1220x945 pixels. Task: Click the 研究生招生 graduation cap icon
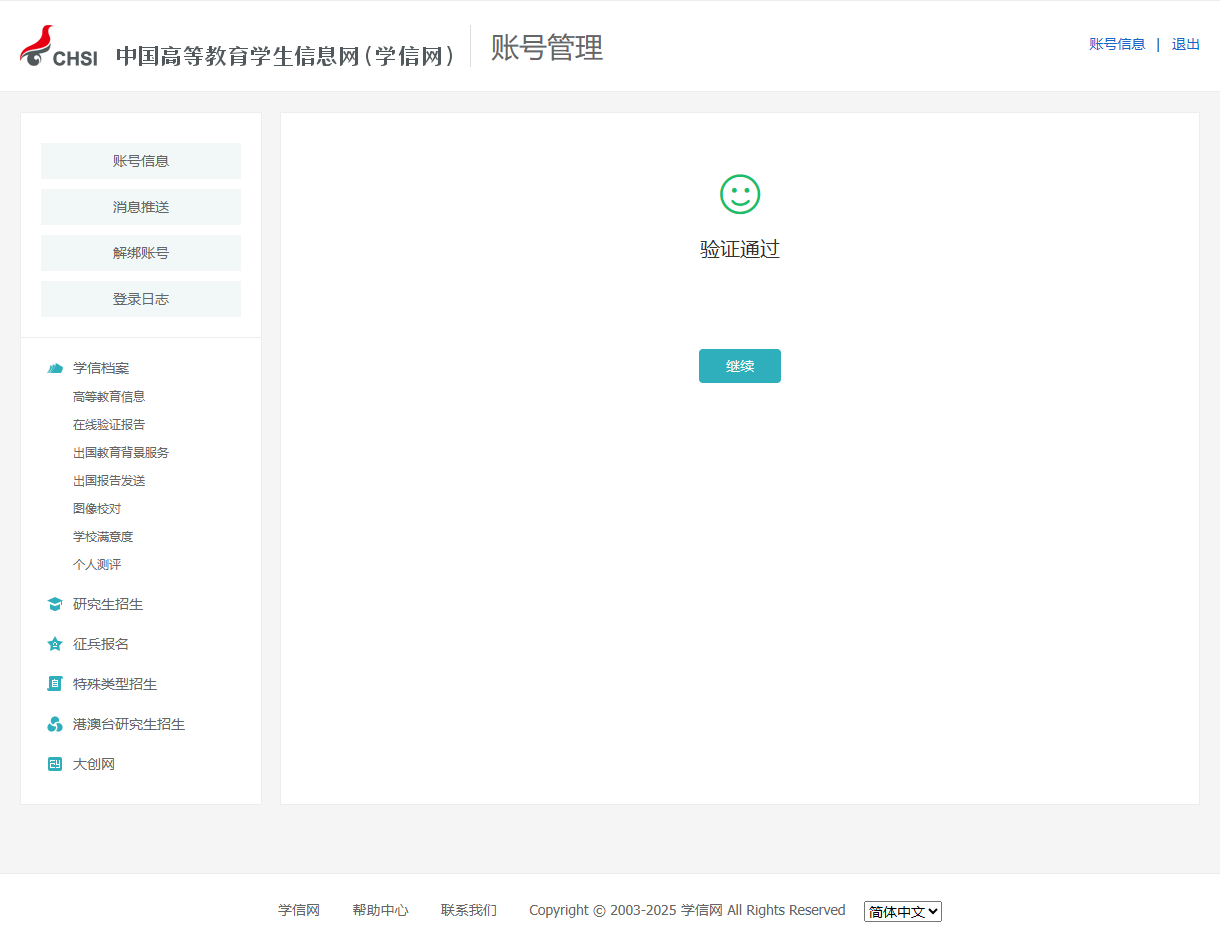(x=55, y=604)
